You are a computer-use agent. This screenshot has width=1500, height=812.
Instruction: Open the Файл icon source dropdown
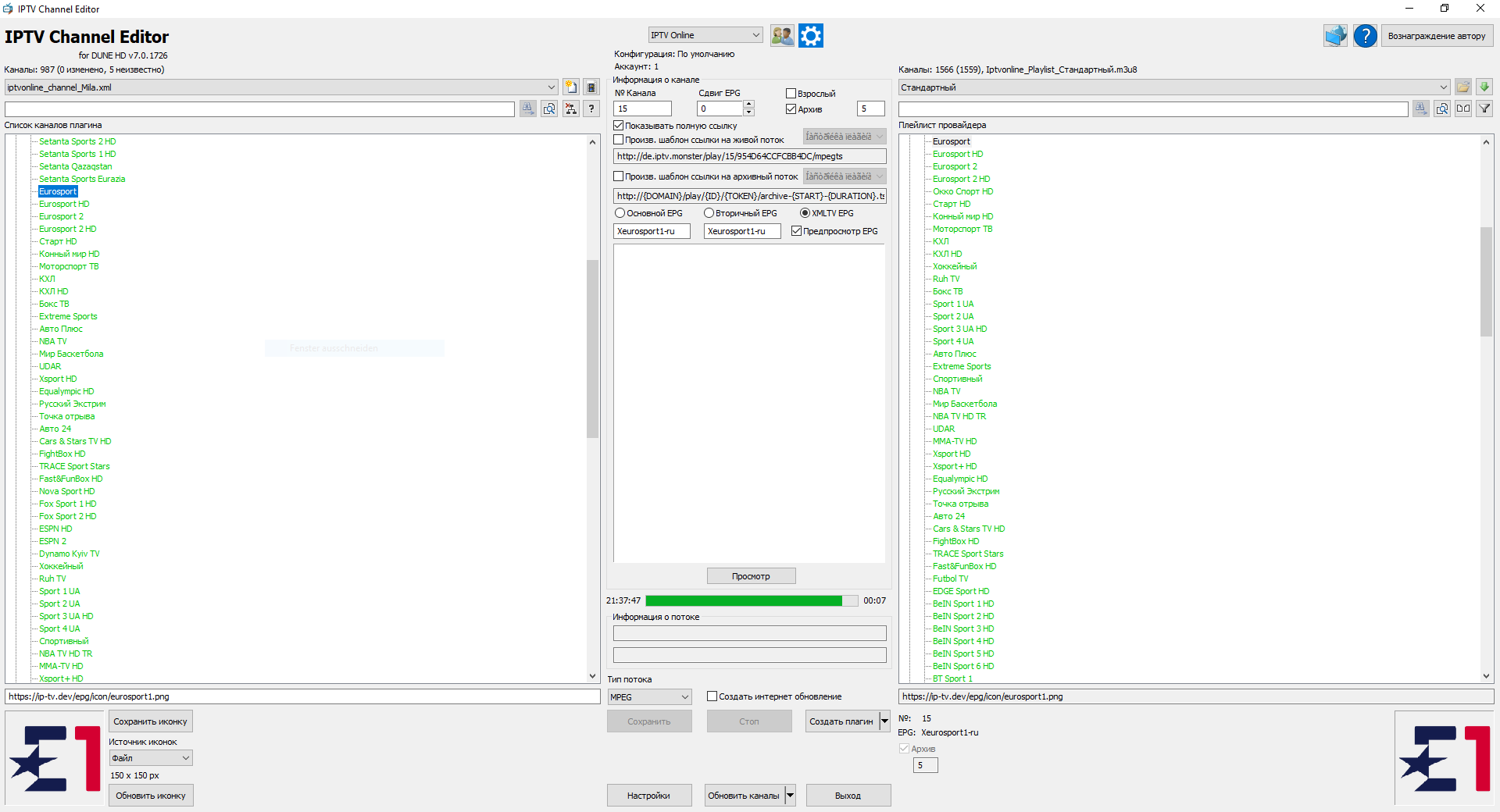[151, 758]
